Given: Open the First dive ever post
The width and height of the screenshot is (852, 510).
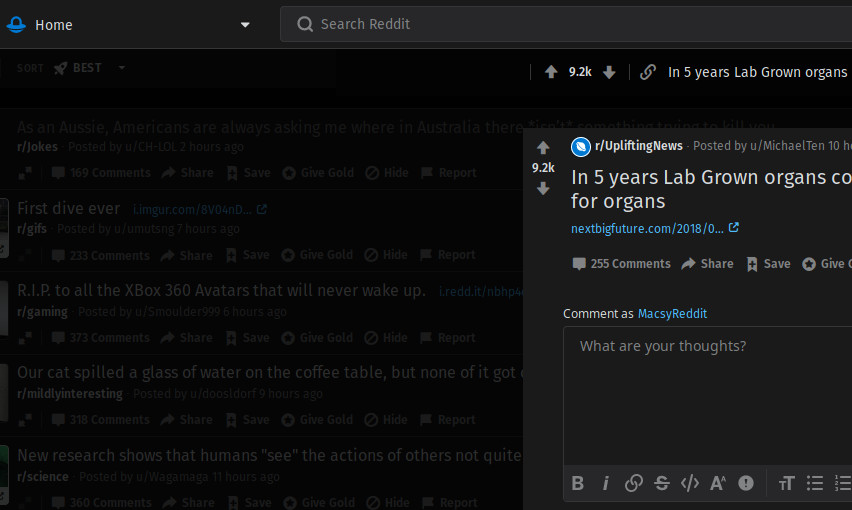Looking at the screenshot, I should (x=68, y=208).
